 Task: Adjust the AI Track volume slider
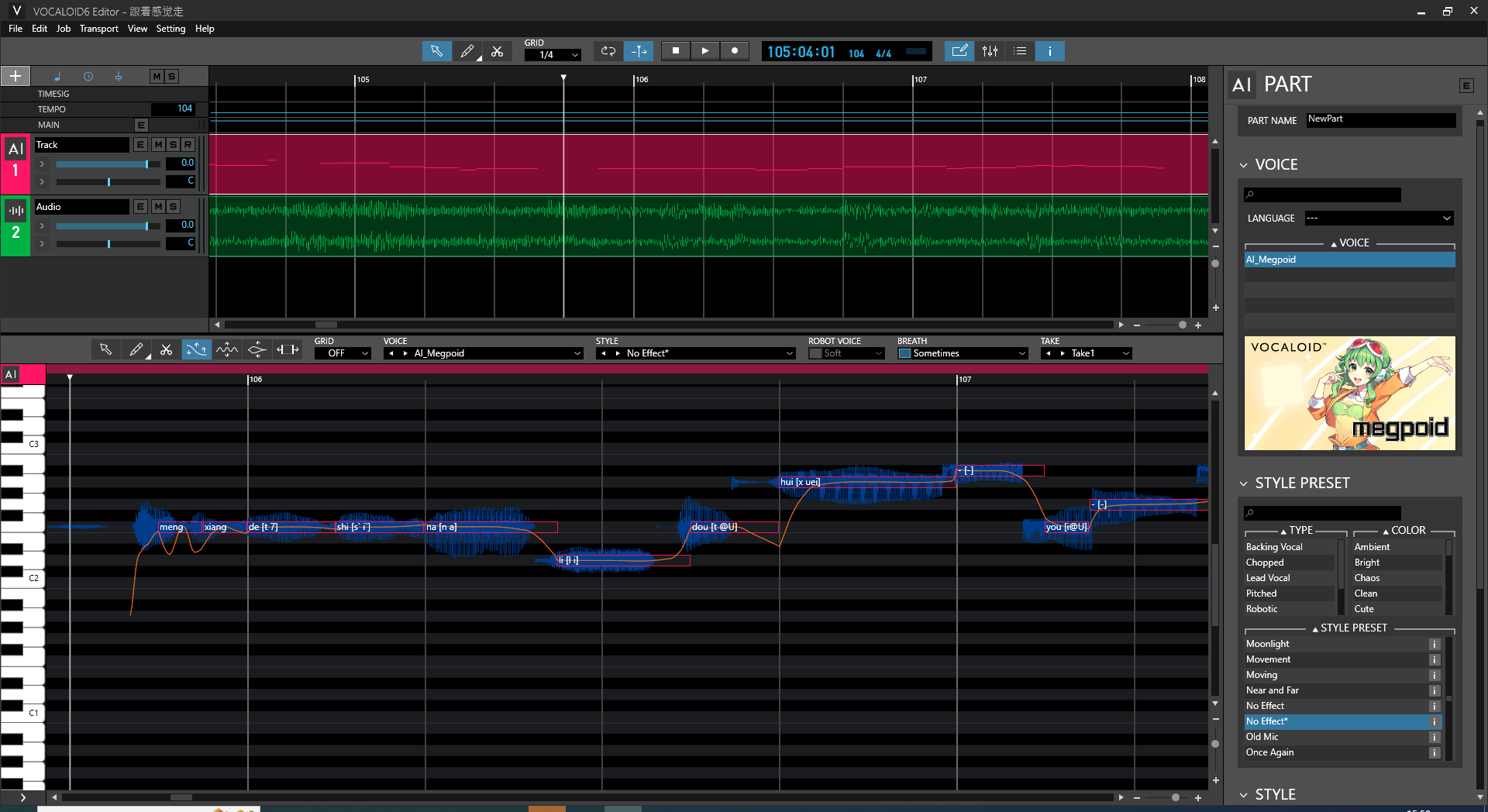pos(108,164)
